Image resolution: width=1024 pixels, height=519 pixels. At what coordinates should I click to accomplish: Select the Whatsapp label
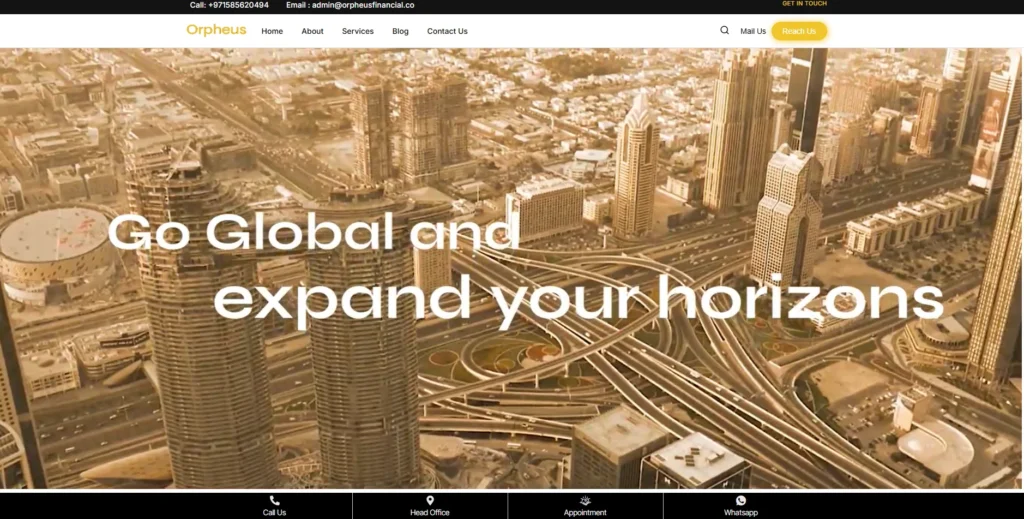coord(741,512)
